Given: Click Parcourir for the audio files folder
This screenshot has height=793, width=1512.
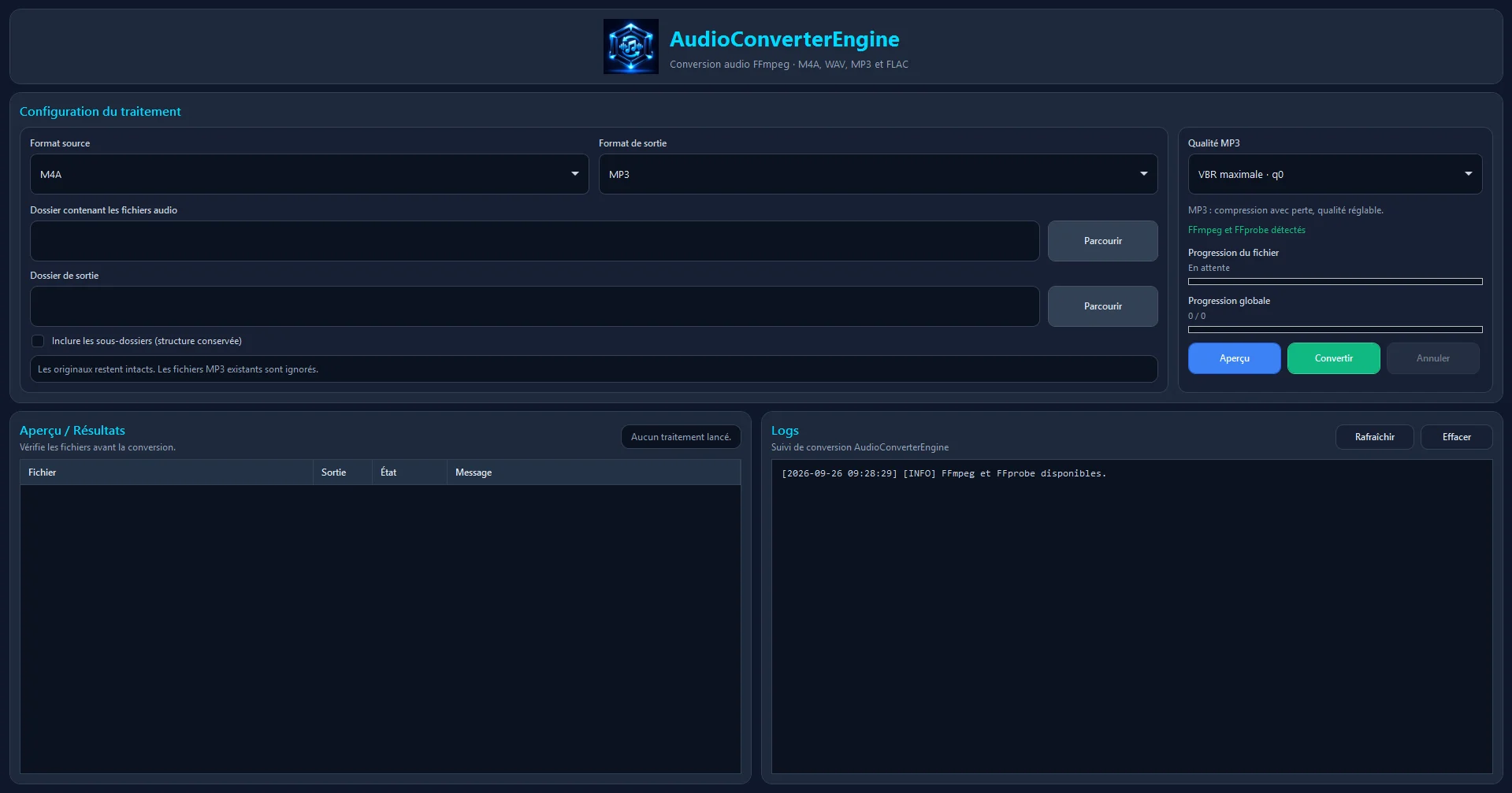Looking at the screenshot, I should [1102, 241].
